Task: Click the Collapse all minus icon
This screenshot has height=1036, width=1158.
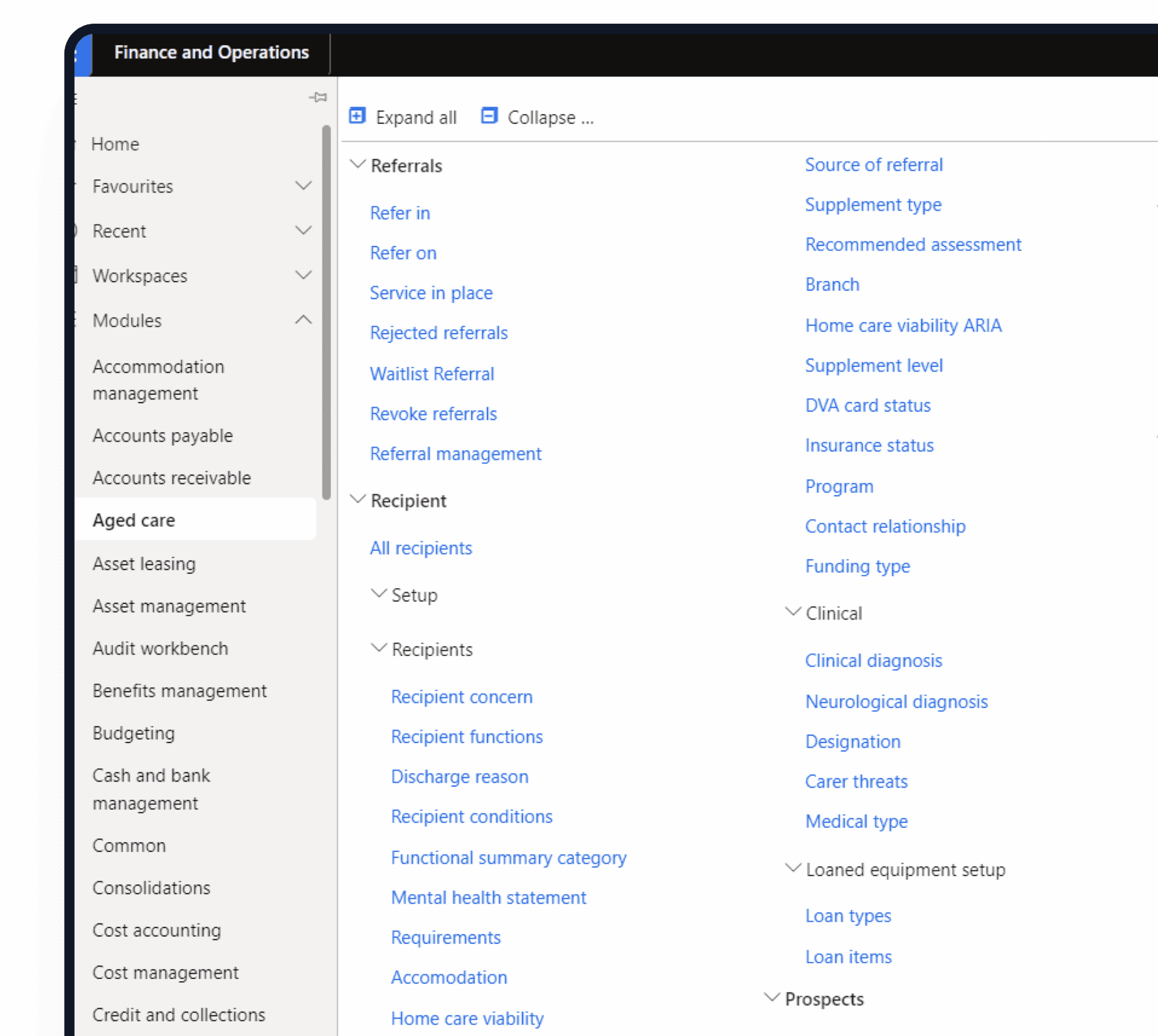Action: tap(489, 116)
